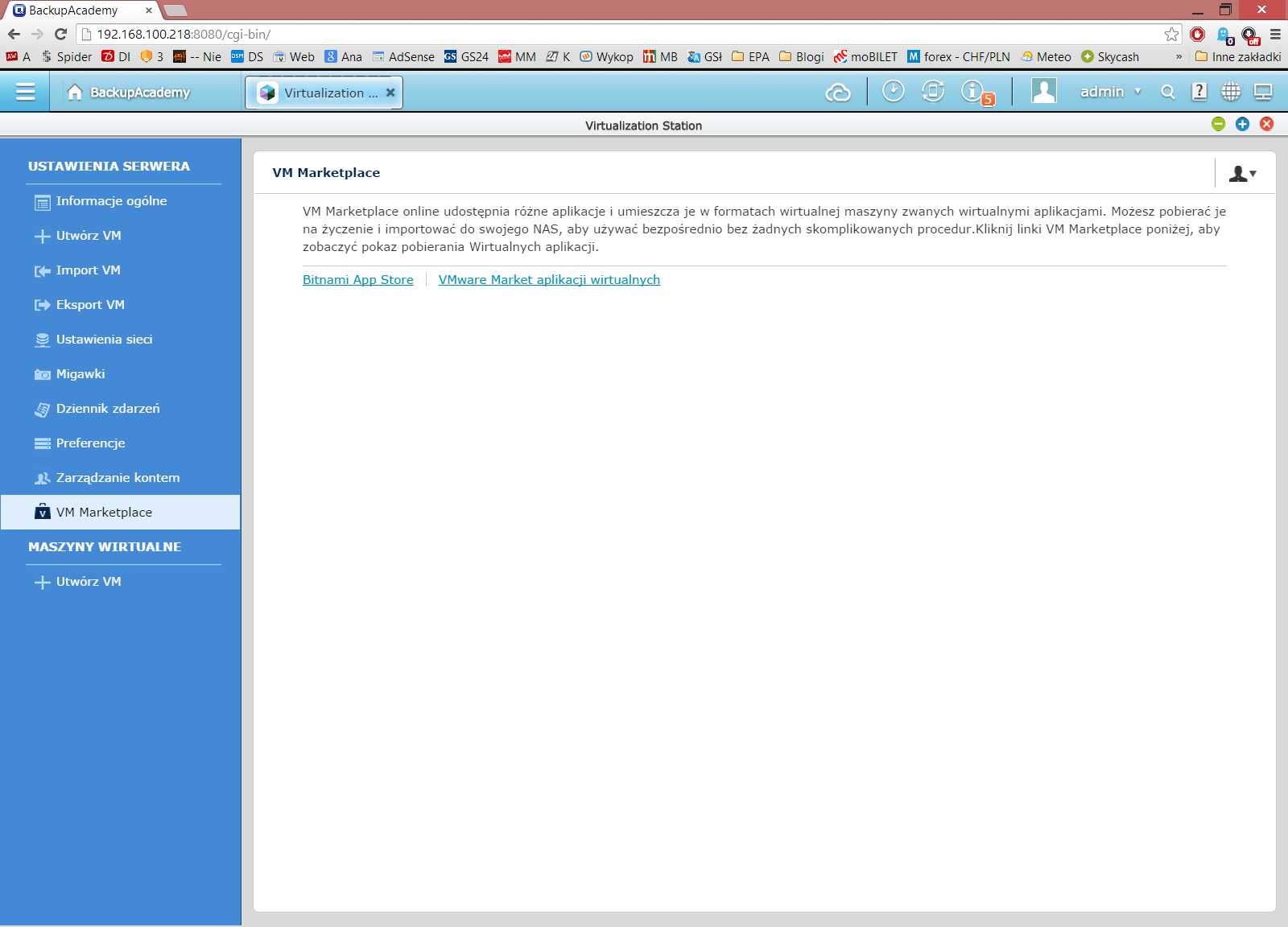Viewport: 1288px width, 927px height.
Task: Open the Wykop bookmark
Action: tap(606, 56)
